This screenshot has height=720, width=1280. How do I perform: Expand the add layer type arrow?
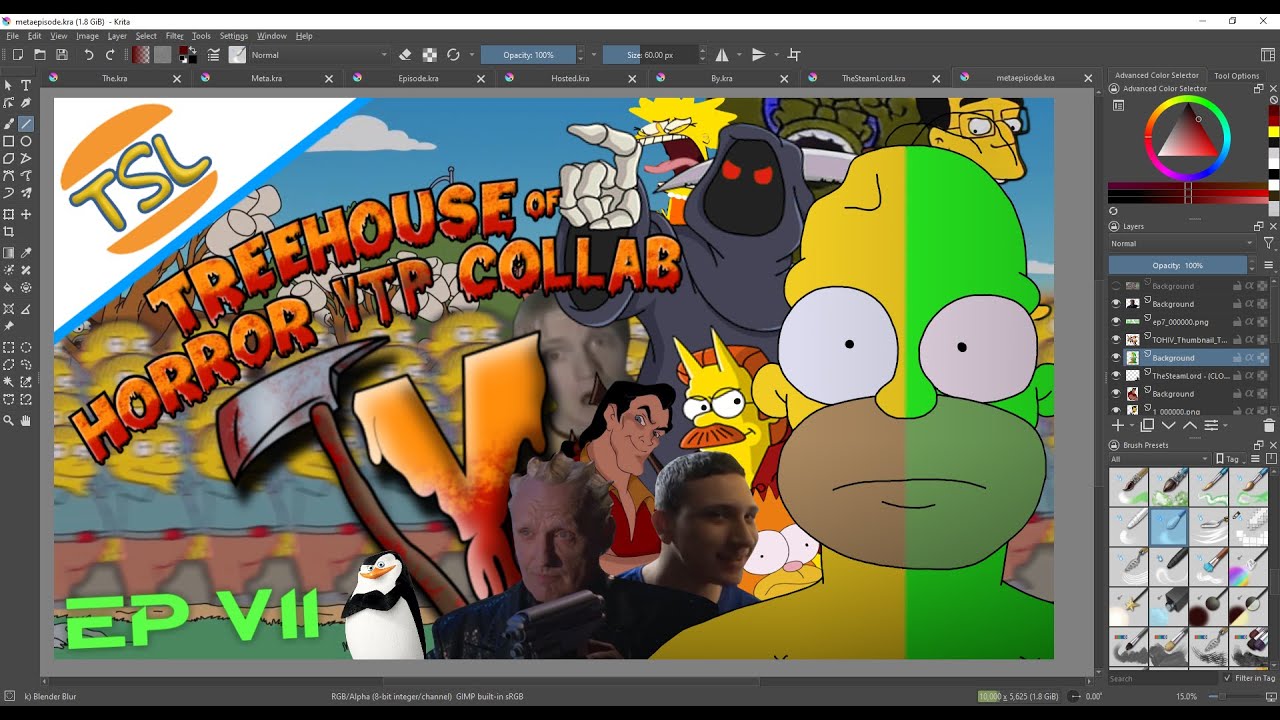[x=1131, y=427]
